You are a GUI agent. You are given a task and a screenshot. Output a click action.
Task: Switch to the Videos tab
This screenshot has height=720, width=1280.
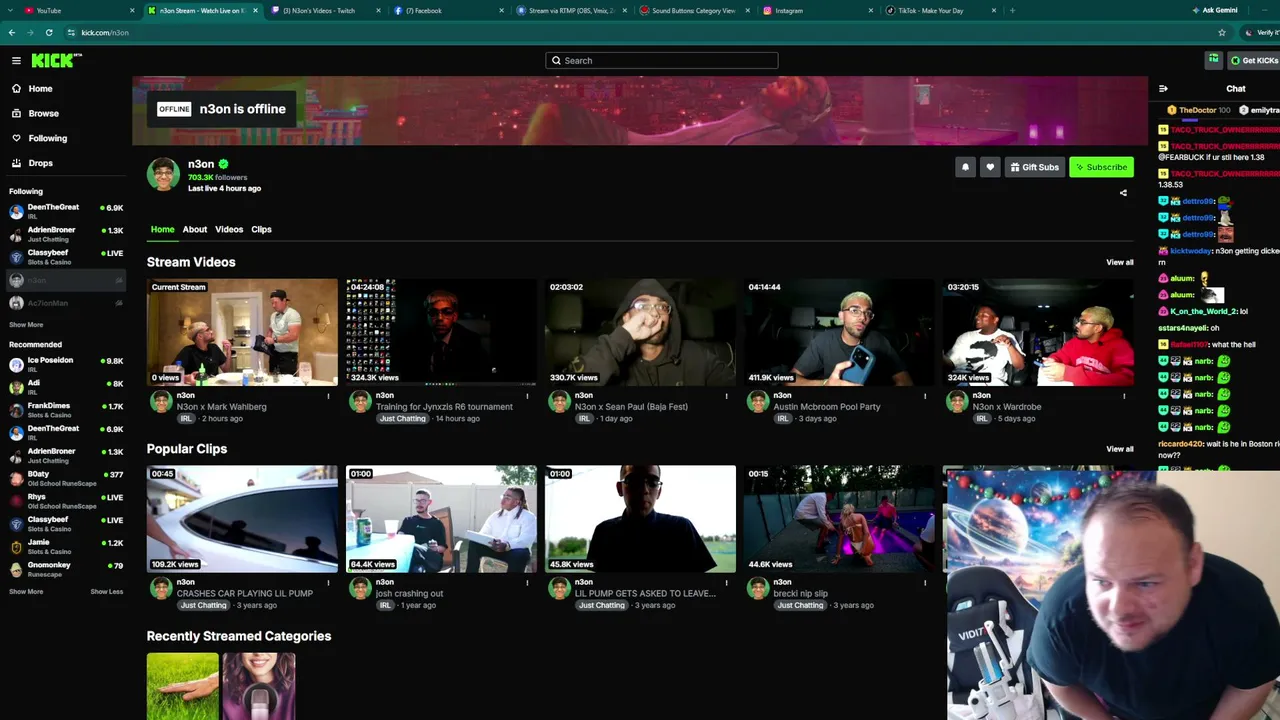229,230
